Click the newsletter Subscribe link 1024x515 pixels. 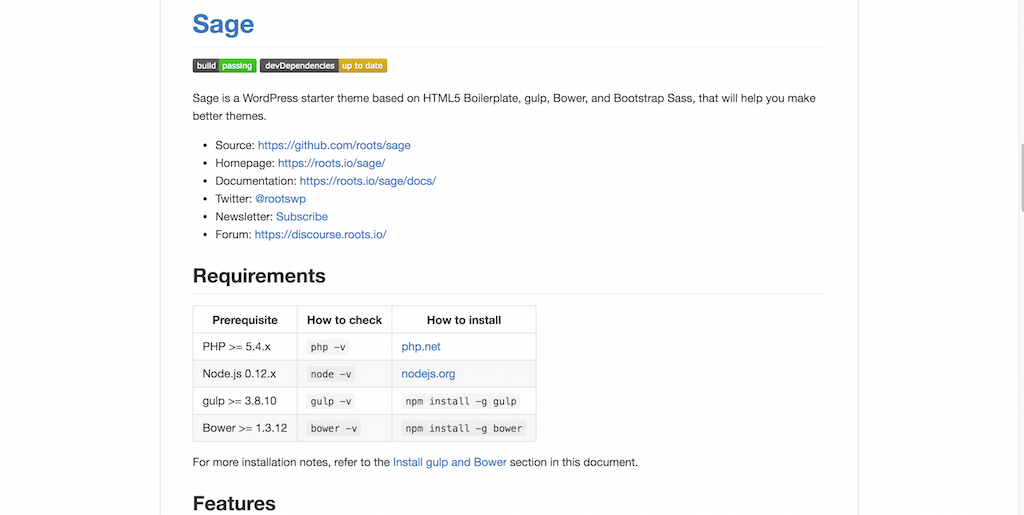pyautogui.click(x=302, y=217)
